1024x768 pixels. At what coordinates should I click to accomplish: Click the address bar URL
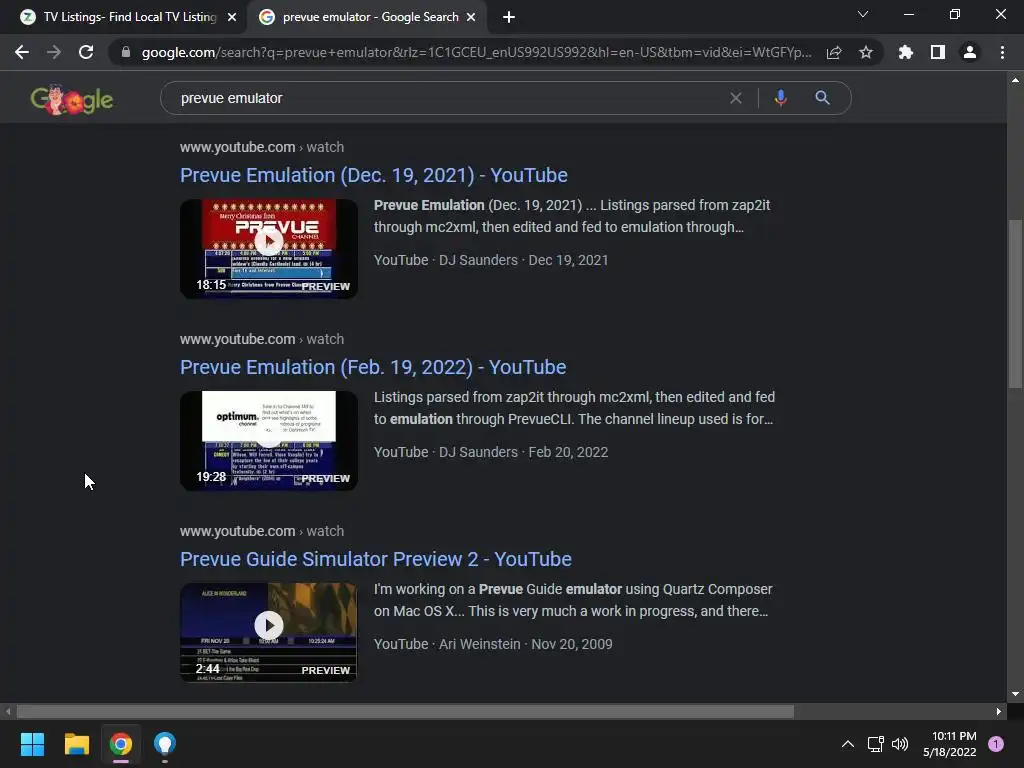(476, 52)
